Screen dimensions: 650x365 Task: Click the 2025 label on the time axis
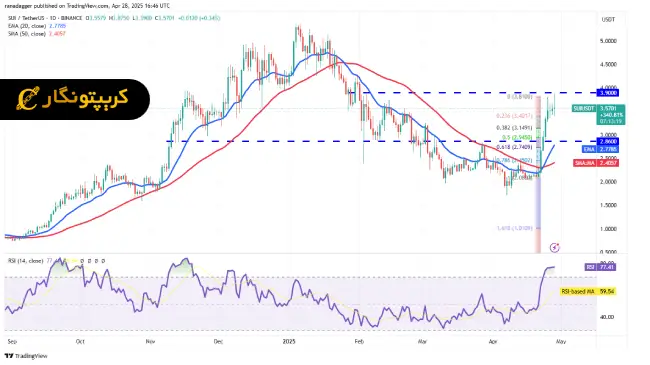click(289, 341)
